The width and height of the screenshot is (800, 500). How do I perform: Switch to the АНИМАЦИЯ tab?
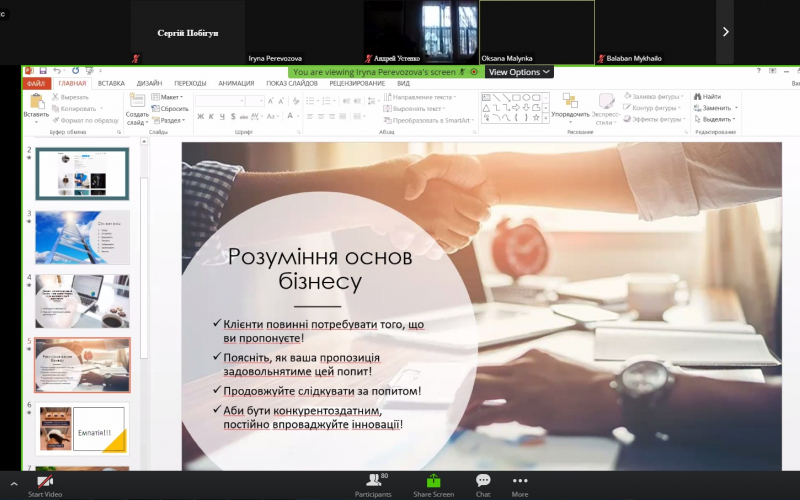[236, 83]
